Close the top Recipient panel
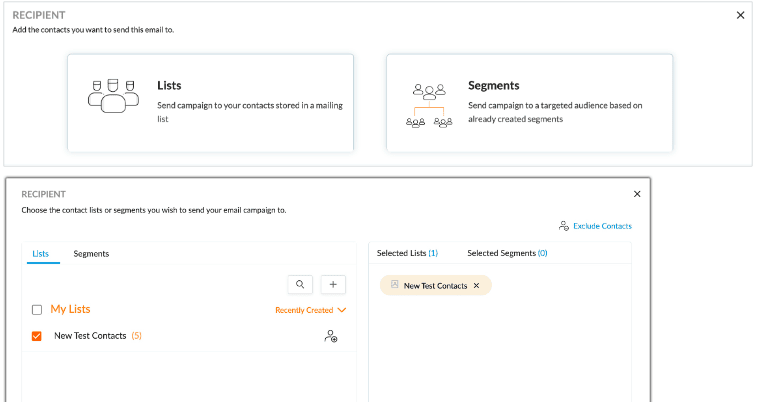Screen dimensions: 761x402 point(740,15)
